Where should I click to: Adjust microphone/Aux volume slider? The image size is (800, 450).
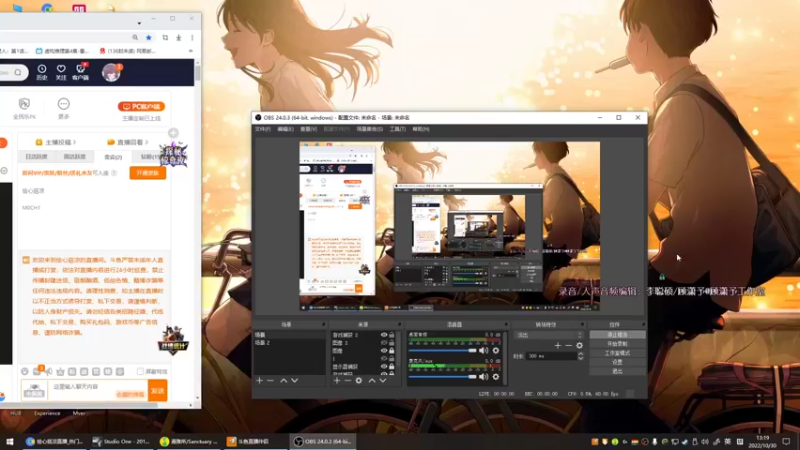pos(442,377)
